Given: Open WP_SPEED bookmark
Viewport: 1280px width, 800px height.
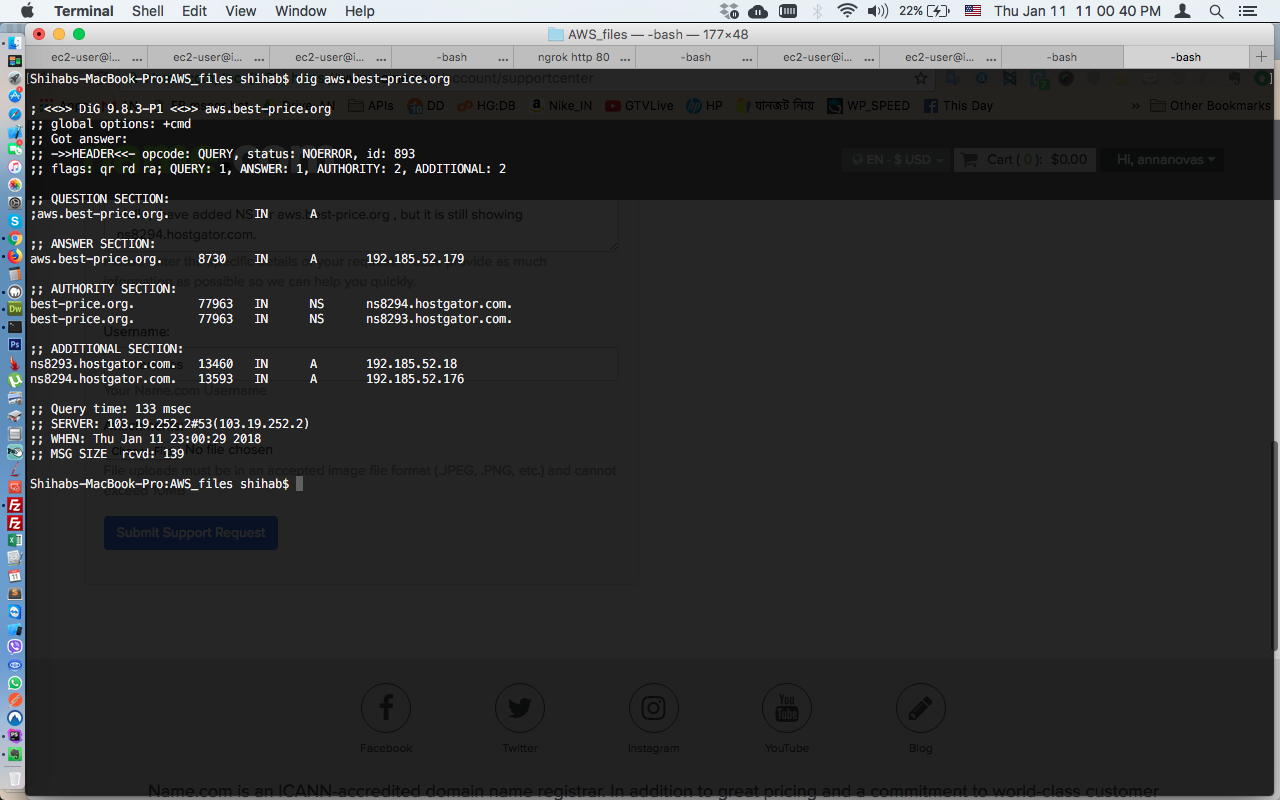Looking at the screenshot, I should point(866,105).
